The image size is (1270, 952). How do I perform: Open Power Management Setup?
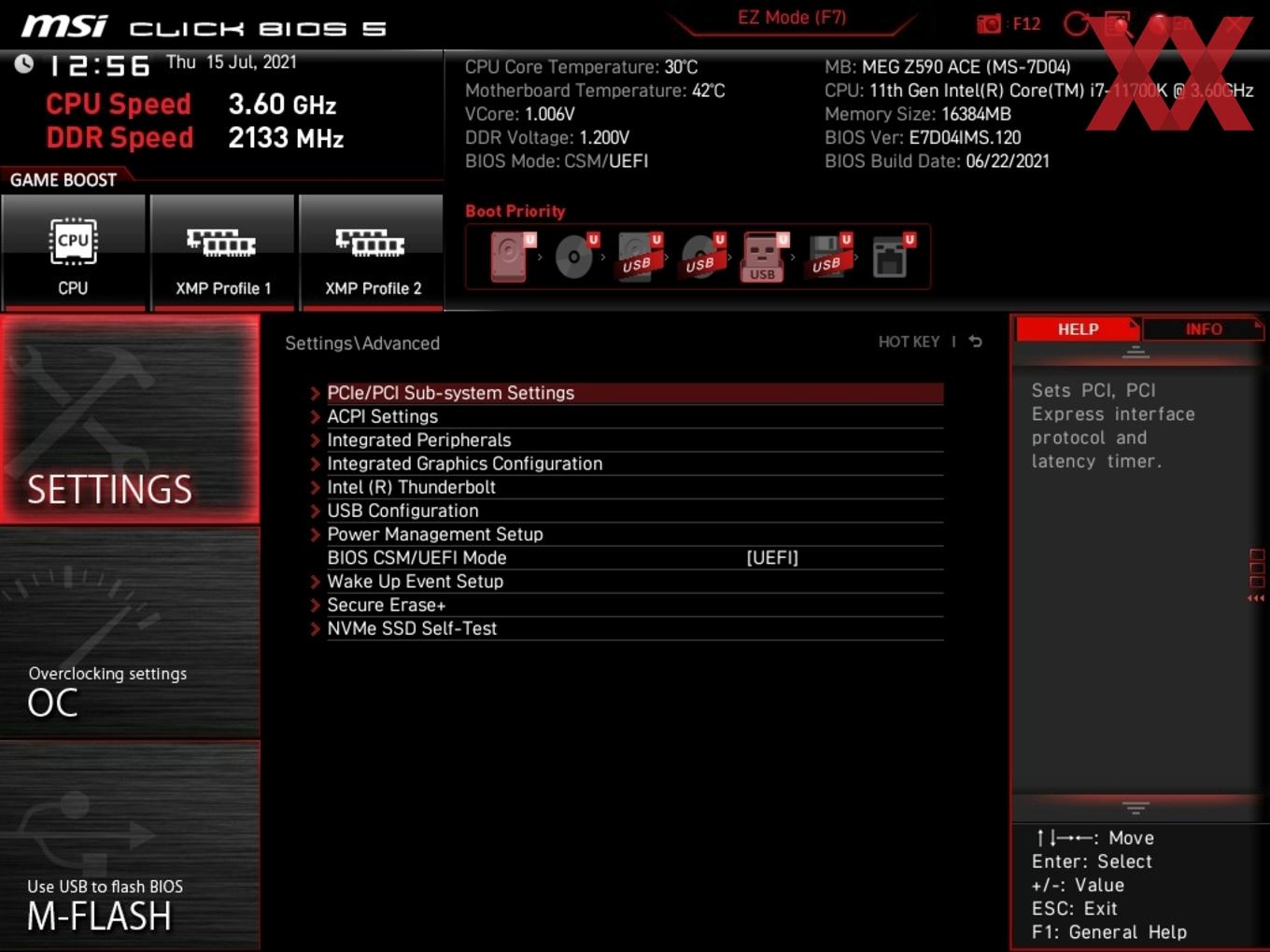coord(626,534)
